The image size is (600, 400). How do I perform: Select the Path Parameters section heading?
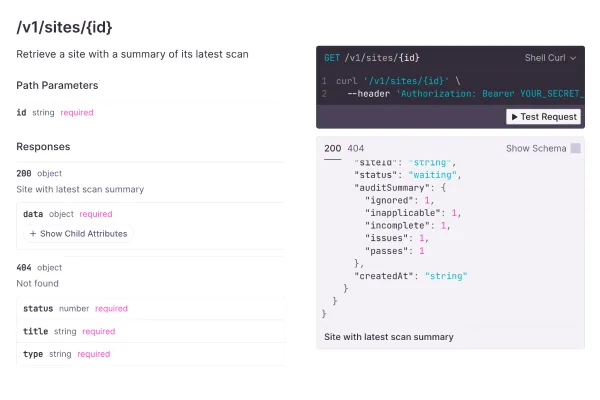click(x=57, y=86)
